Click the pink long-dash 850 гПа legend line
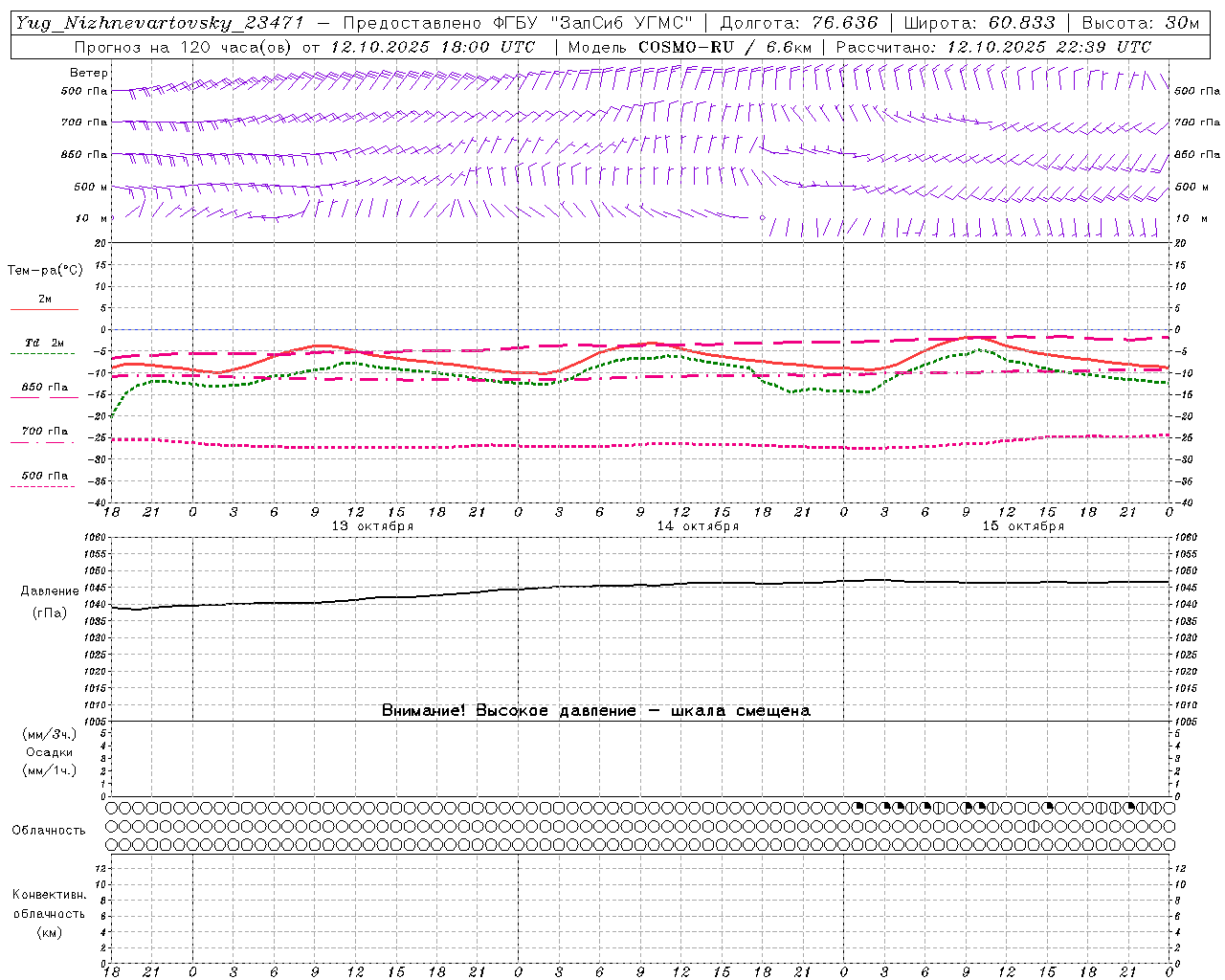Screen dimensions: 1225x980 (x=45, y=397)
